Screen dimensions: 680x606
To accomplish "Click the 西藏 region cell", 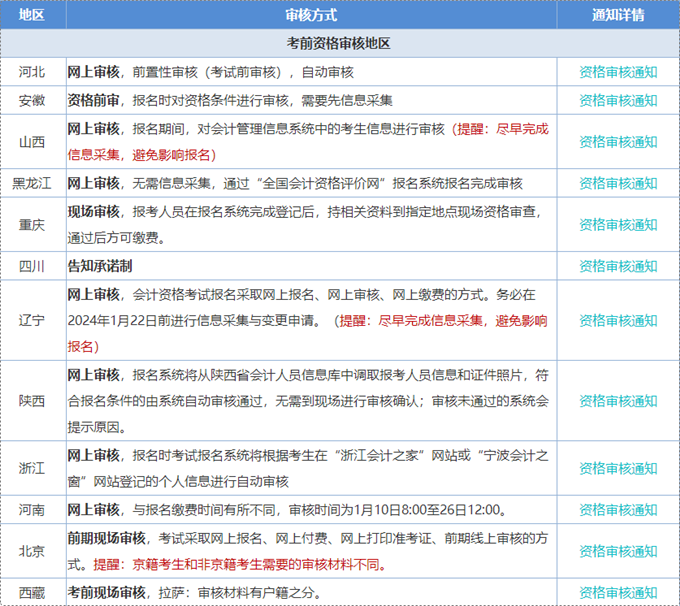I will (x=32, y=593).
